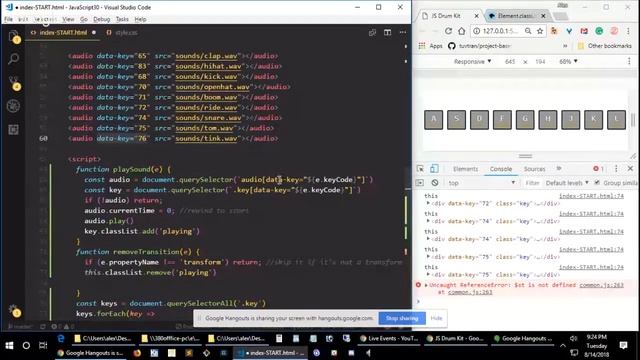The height and width of the screenshot is (360, 640).
Task: Open the 60% zoom dropdown
Action: [568, 62]
